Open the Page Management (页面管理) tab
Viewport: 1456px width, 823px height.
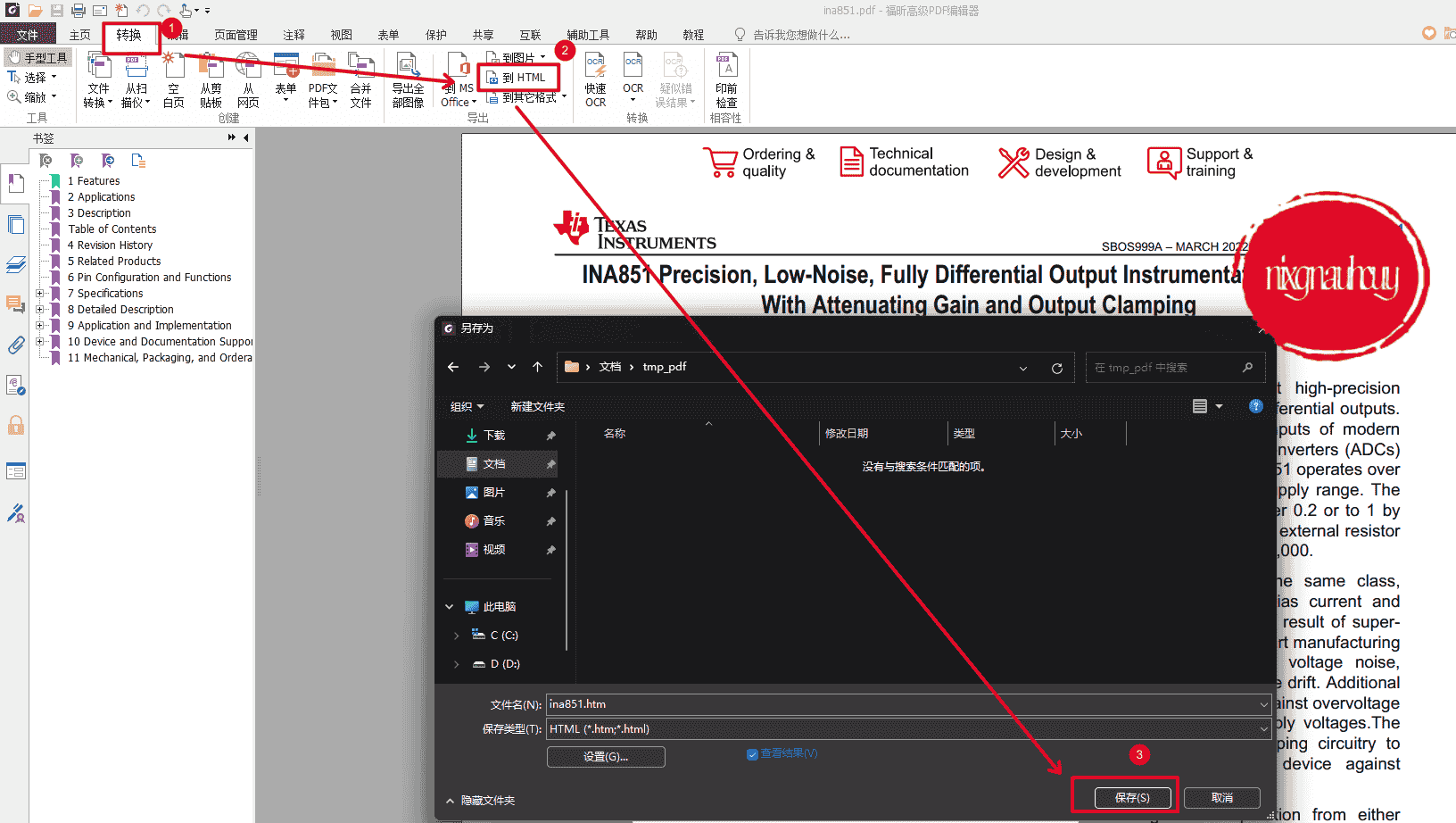[x=236, y=35]
